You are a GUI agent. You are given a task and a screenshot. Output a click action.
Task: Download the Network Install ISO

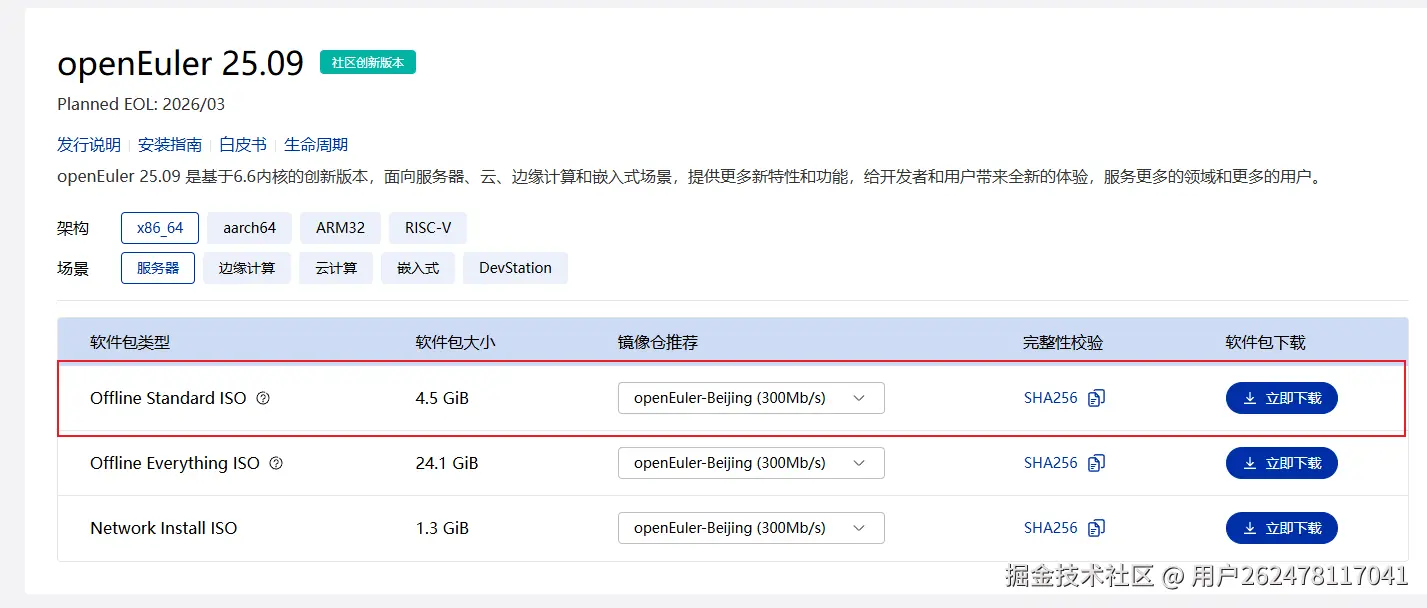1281,528
